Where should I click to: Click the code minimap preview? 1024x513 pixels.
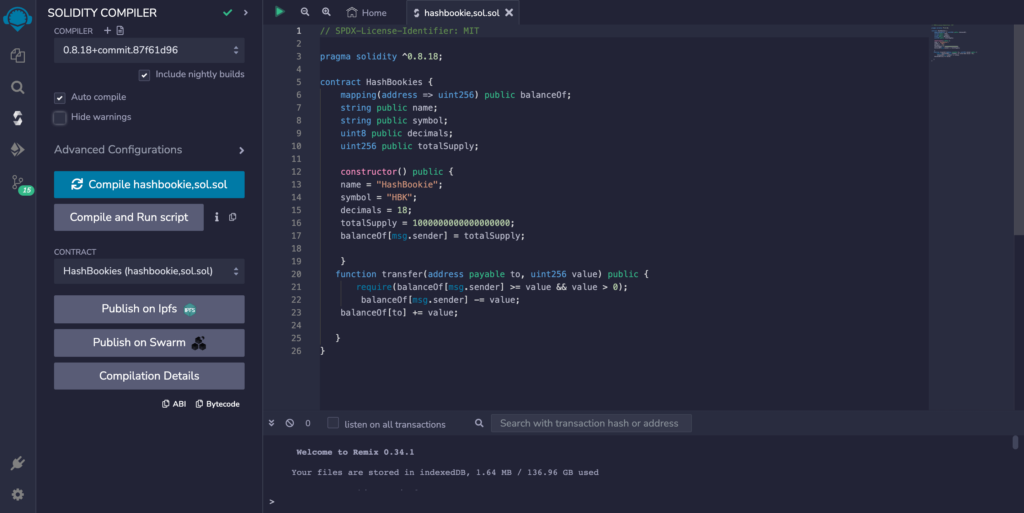(x=953, y=43)
